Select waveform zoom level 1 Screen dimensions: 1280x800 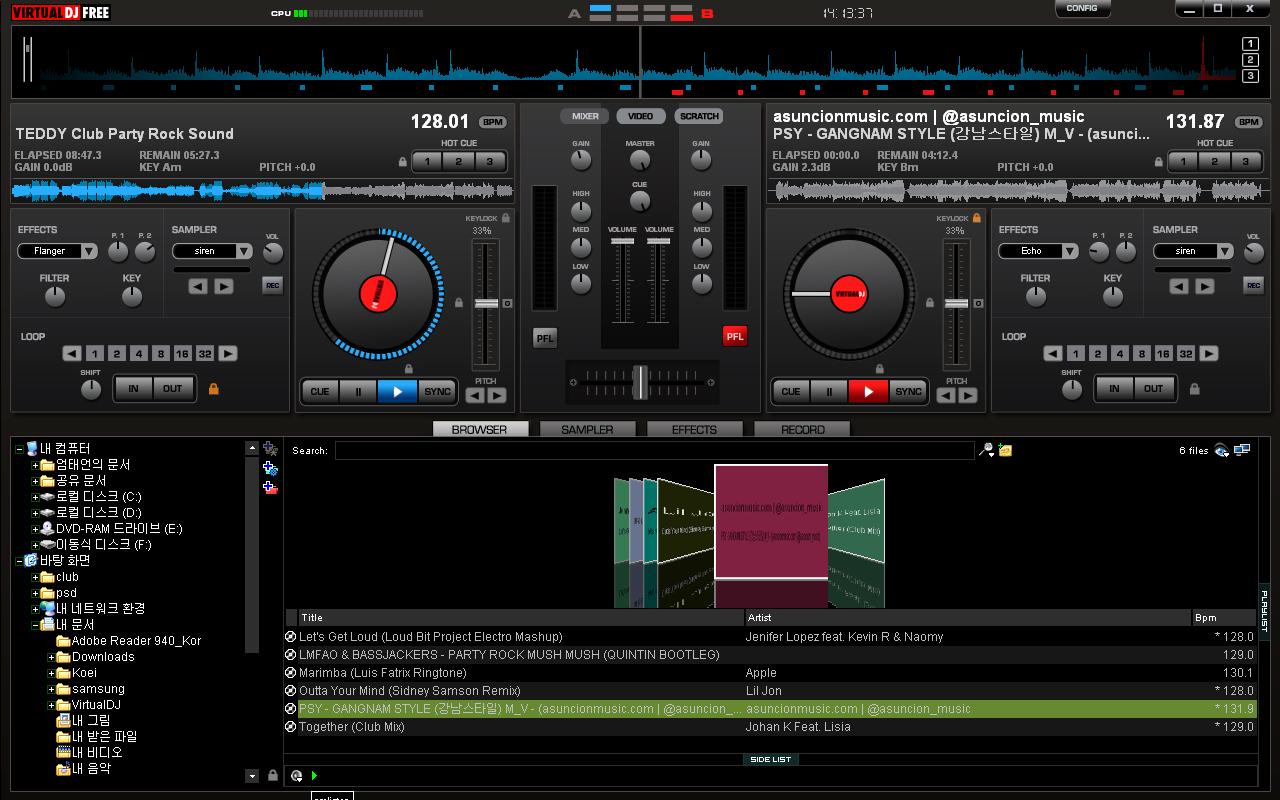tap(1250, 44)
